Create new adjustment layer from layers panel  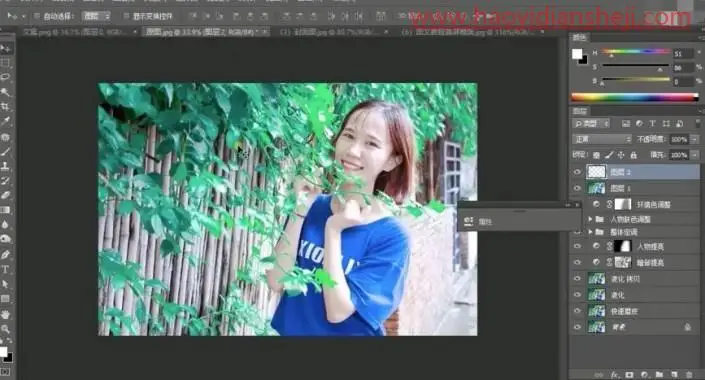point(645,375)
